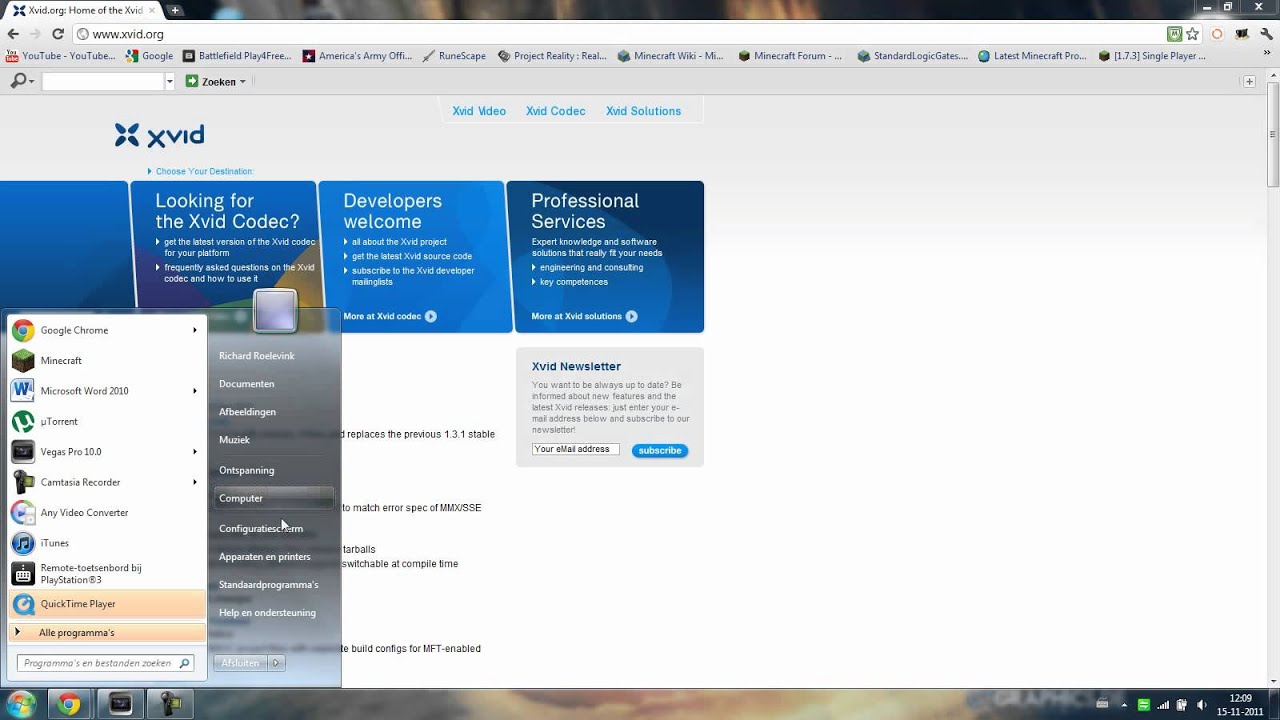
Task: Click the Xvid Codec navigation link
Action: pos(556,111)
